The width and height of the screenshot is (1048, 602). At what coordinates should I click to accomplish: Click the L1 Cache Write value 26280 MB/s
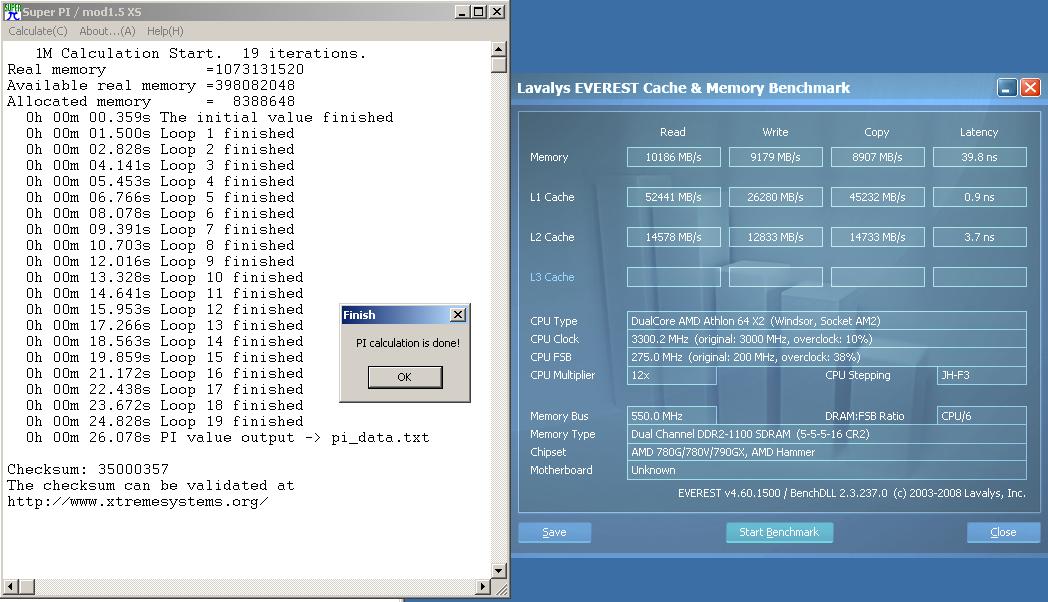click(775, 197)
